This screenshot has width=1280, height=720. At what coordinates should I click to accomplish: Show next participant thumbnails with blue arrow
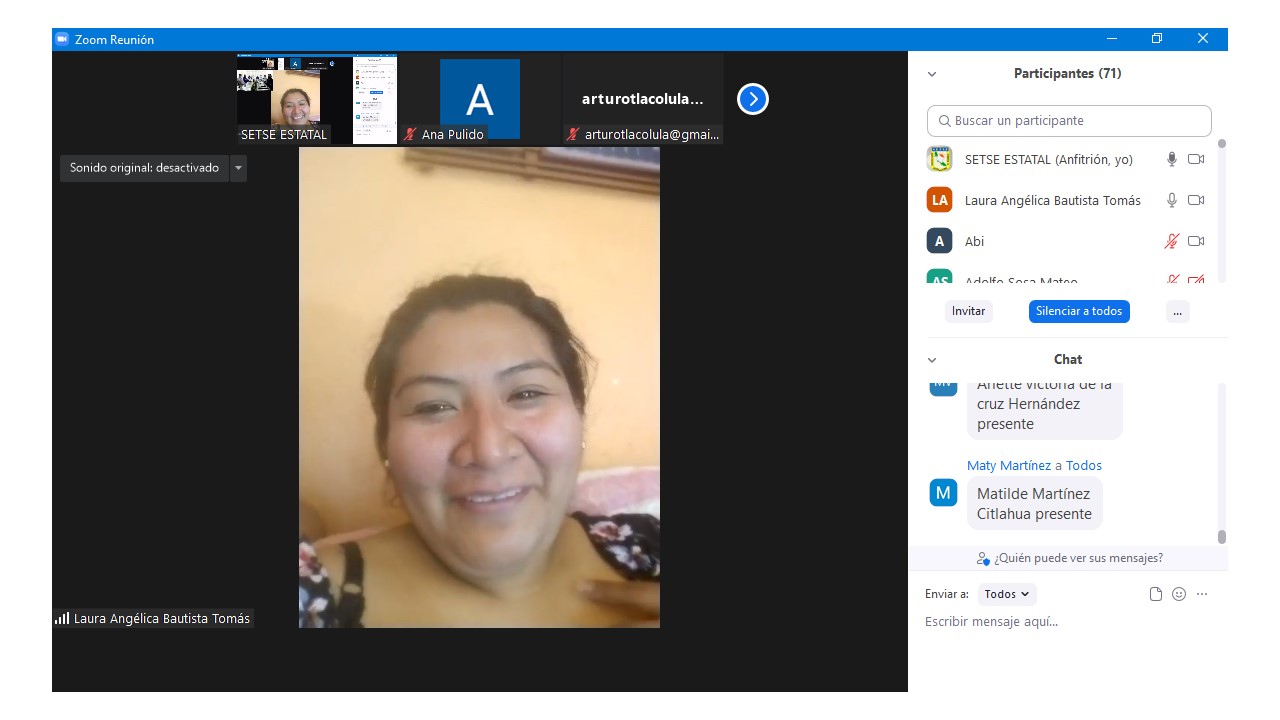(x=753, y=99)
